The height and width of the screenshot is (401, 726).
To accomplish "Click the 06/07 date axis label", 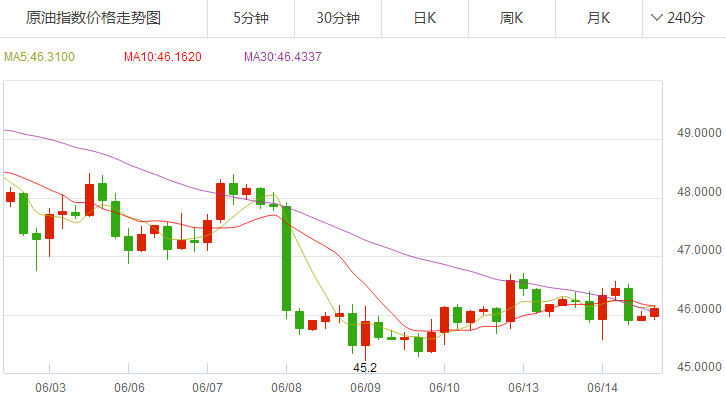I will 207,388.
